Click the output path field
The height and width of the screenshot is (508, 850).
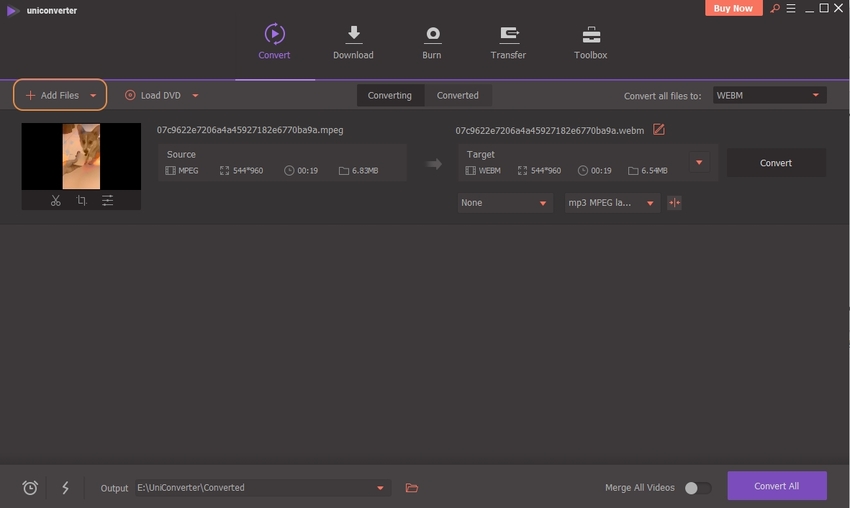[x=253, y=488]
